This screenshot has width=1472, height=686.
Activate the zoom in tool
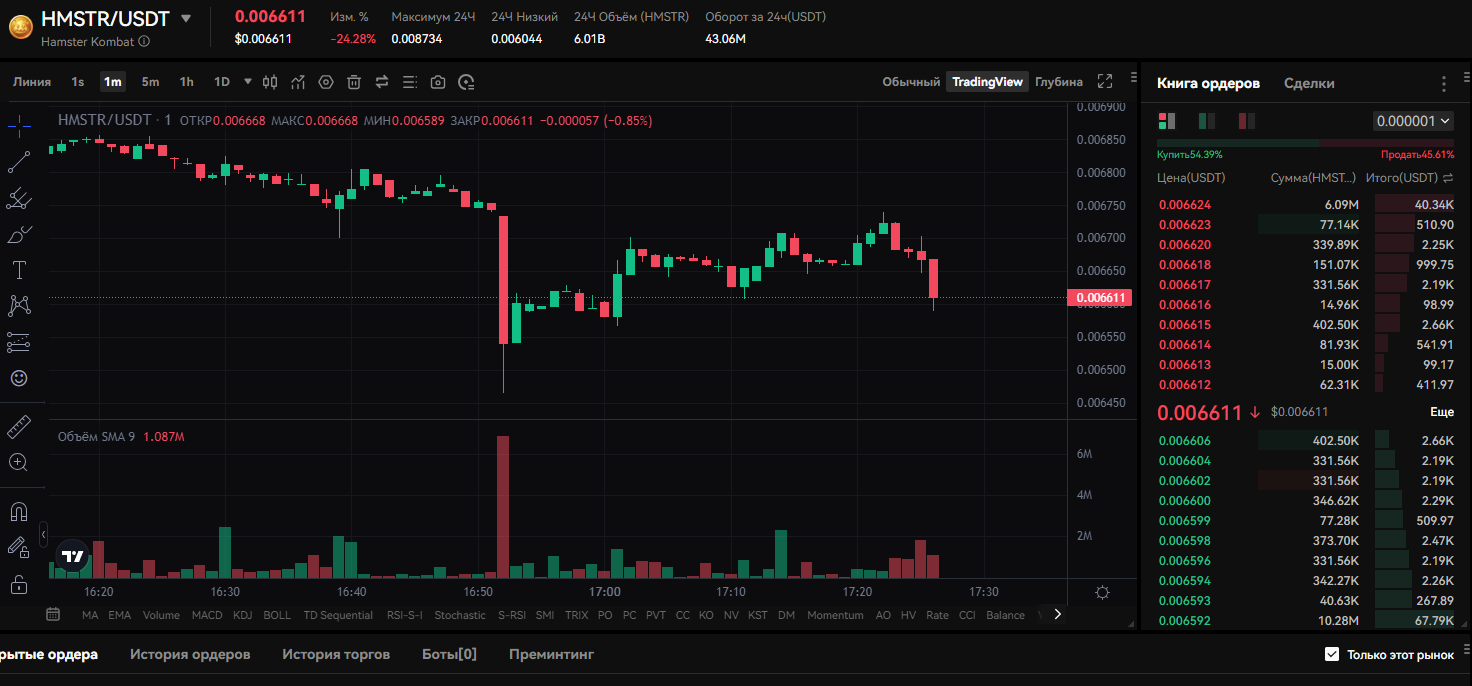(x=19, y=462)
